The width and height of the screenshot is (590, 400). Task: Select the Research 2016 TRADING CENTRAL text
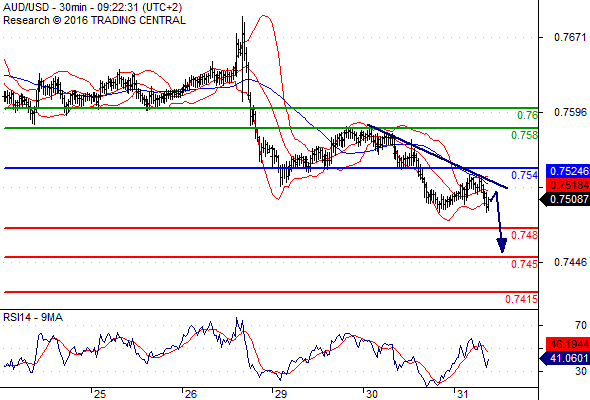[94, 20]
